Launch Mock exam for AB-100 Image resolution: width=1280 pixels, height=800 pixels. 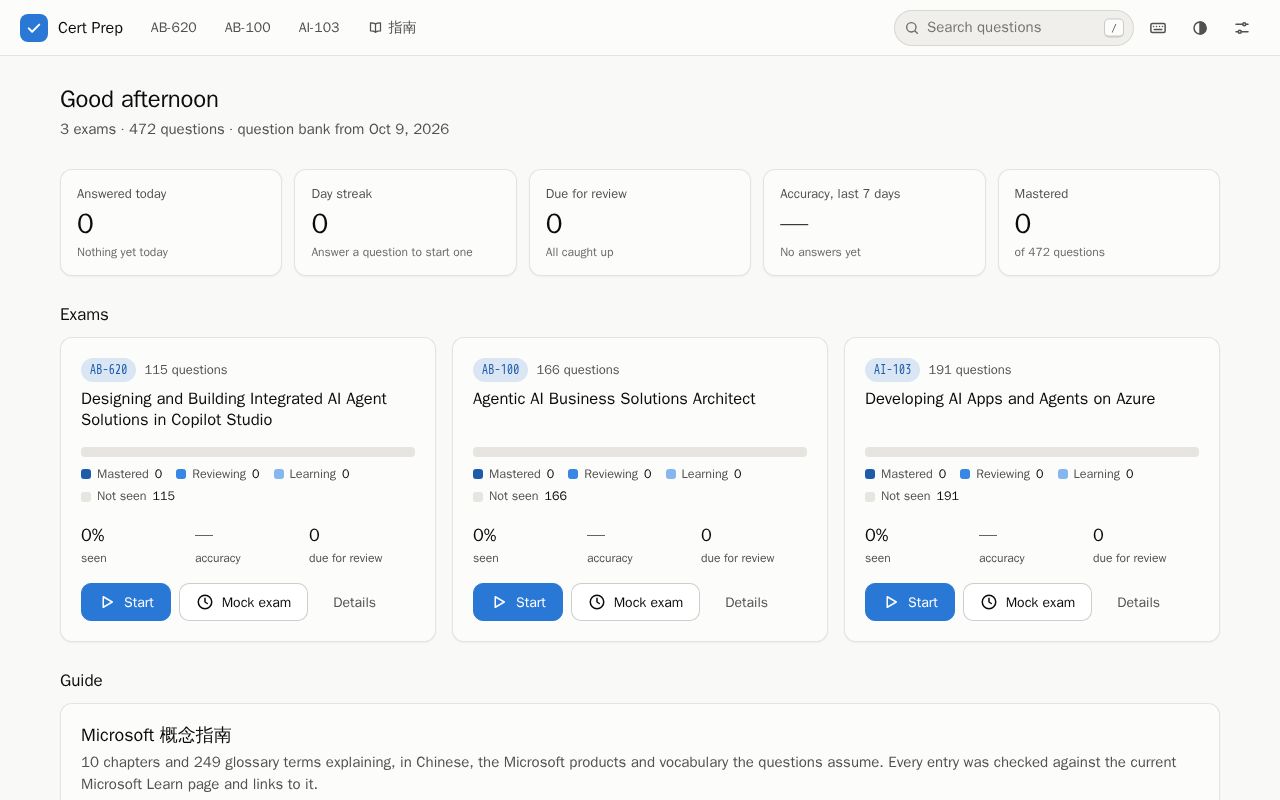pyautogui.click(x=635, y=602)
